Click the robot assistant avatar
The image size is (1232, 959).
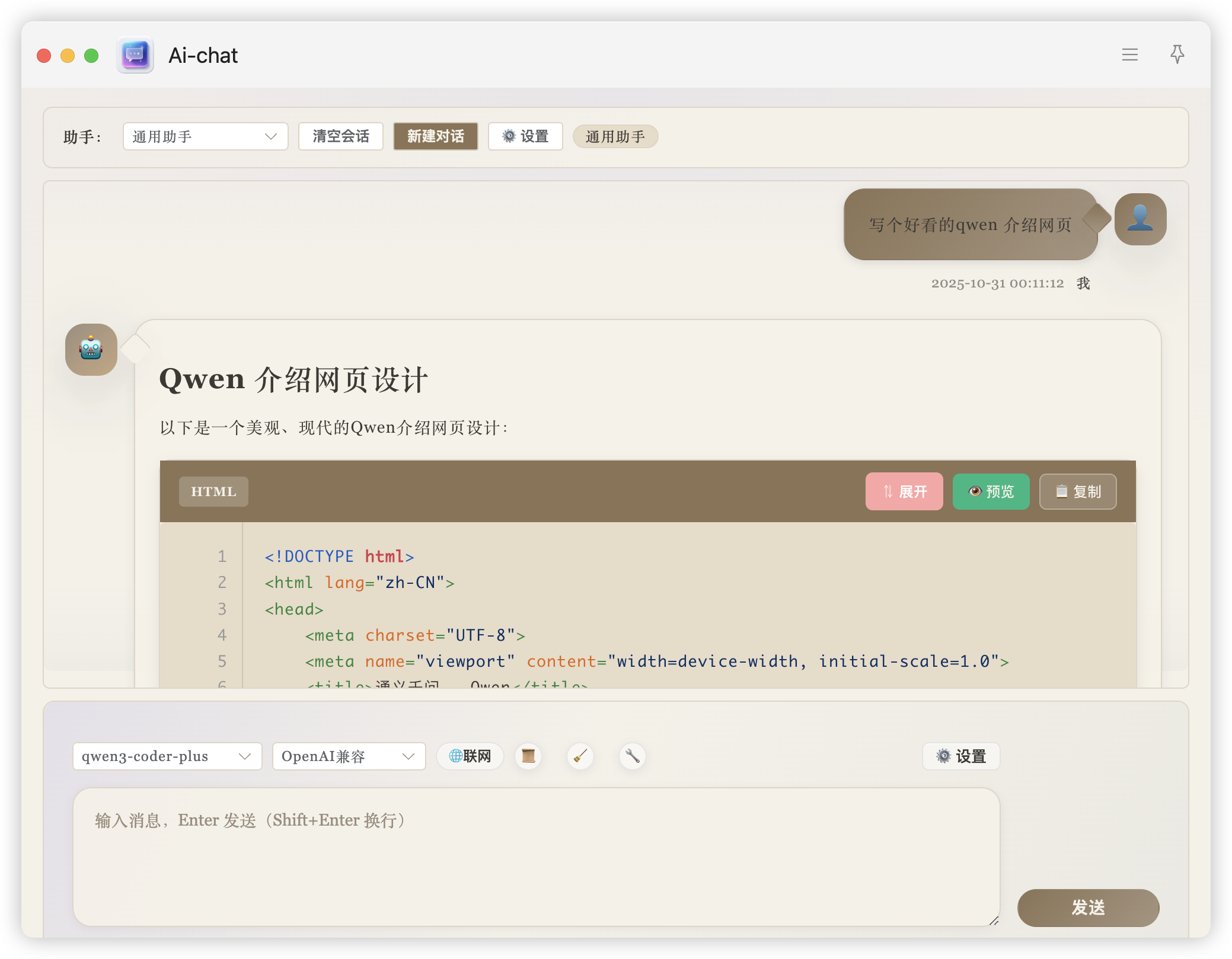[x=91, y=349]
